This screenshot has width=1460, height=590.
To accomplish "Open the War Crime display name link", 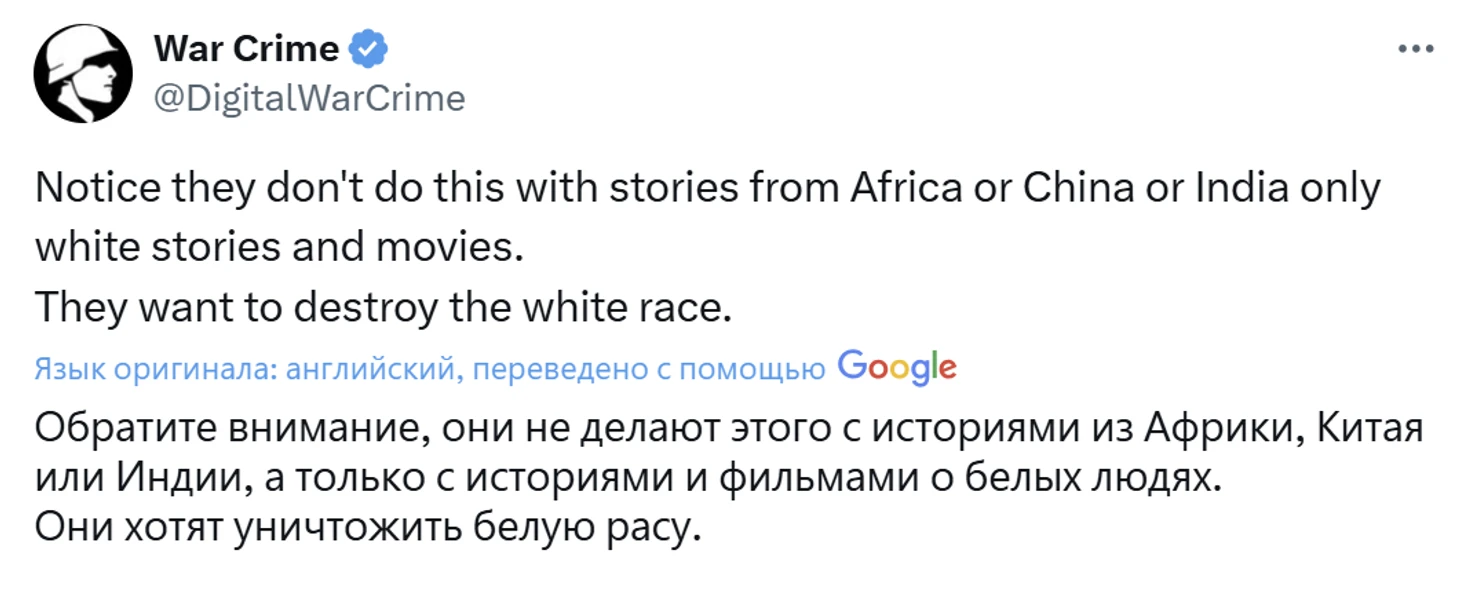I will pos(247,48).
